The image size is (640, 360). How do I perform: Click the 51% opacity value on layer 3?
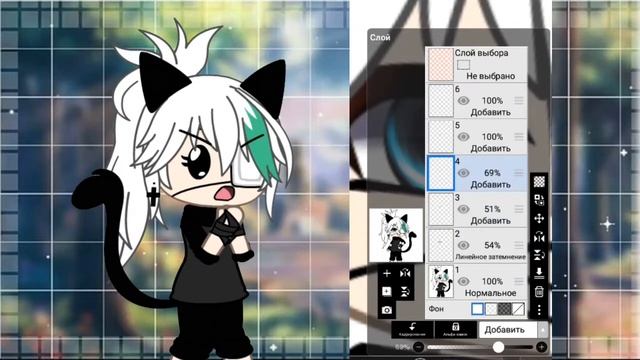(492, 209)
